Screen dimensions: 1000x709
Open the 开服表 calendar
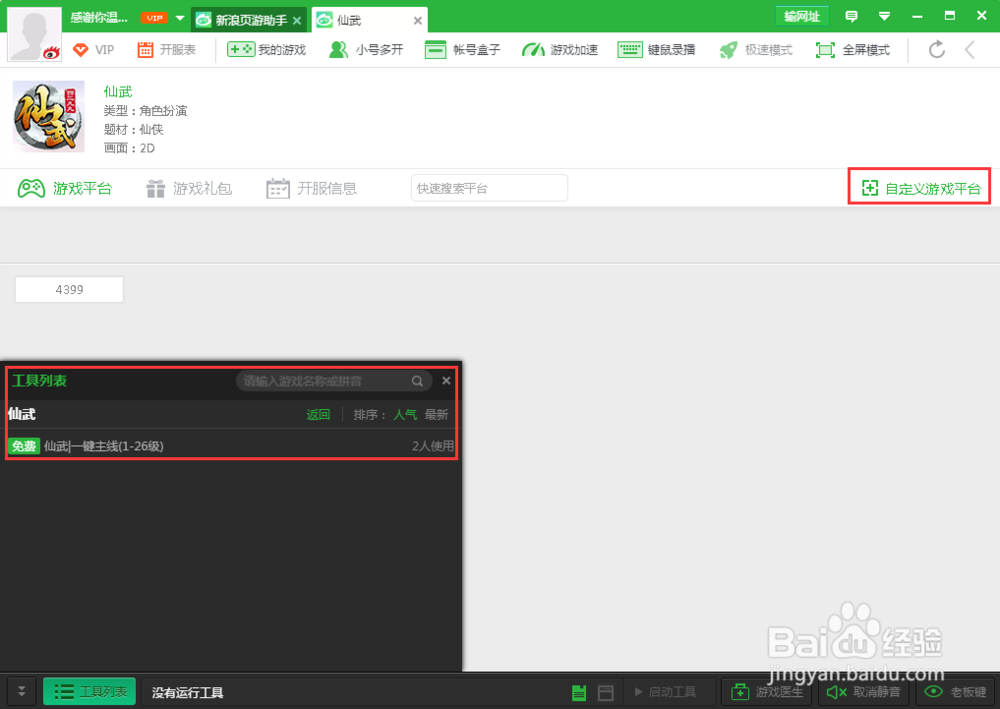pyautogui.click(x=166, y=50)
